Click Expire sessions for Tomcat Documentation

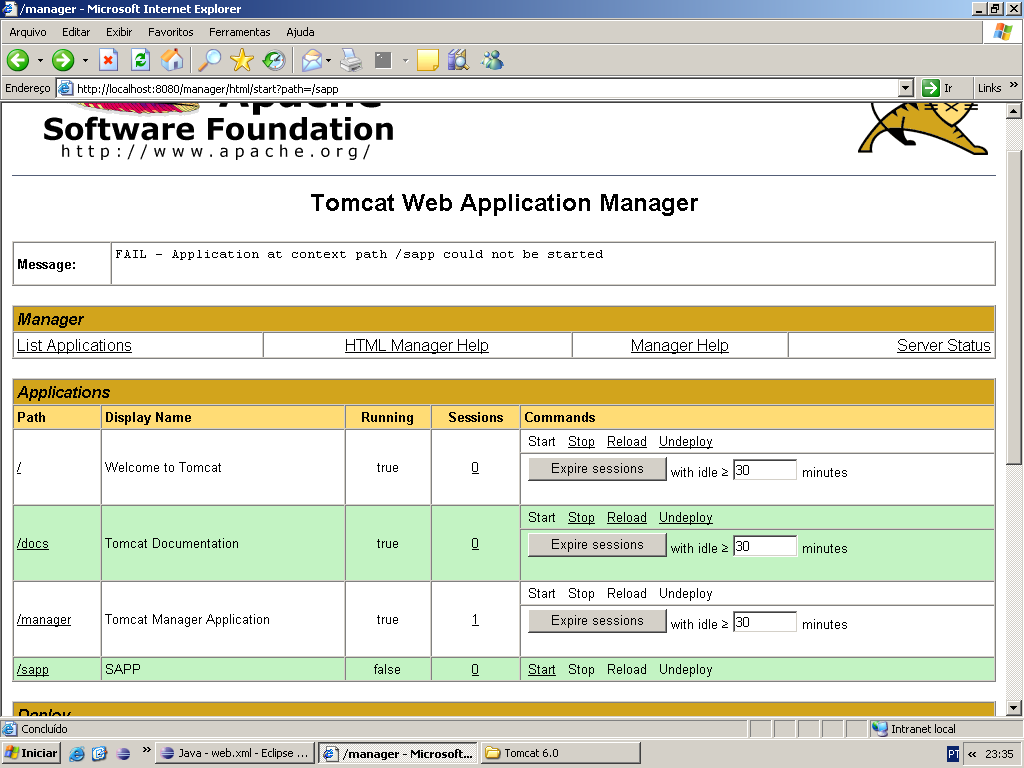597,545
